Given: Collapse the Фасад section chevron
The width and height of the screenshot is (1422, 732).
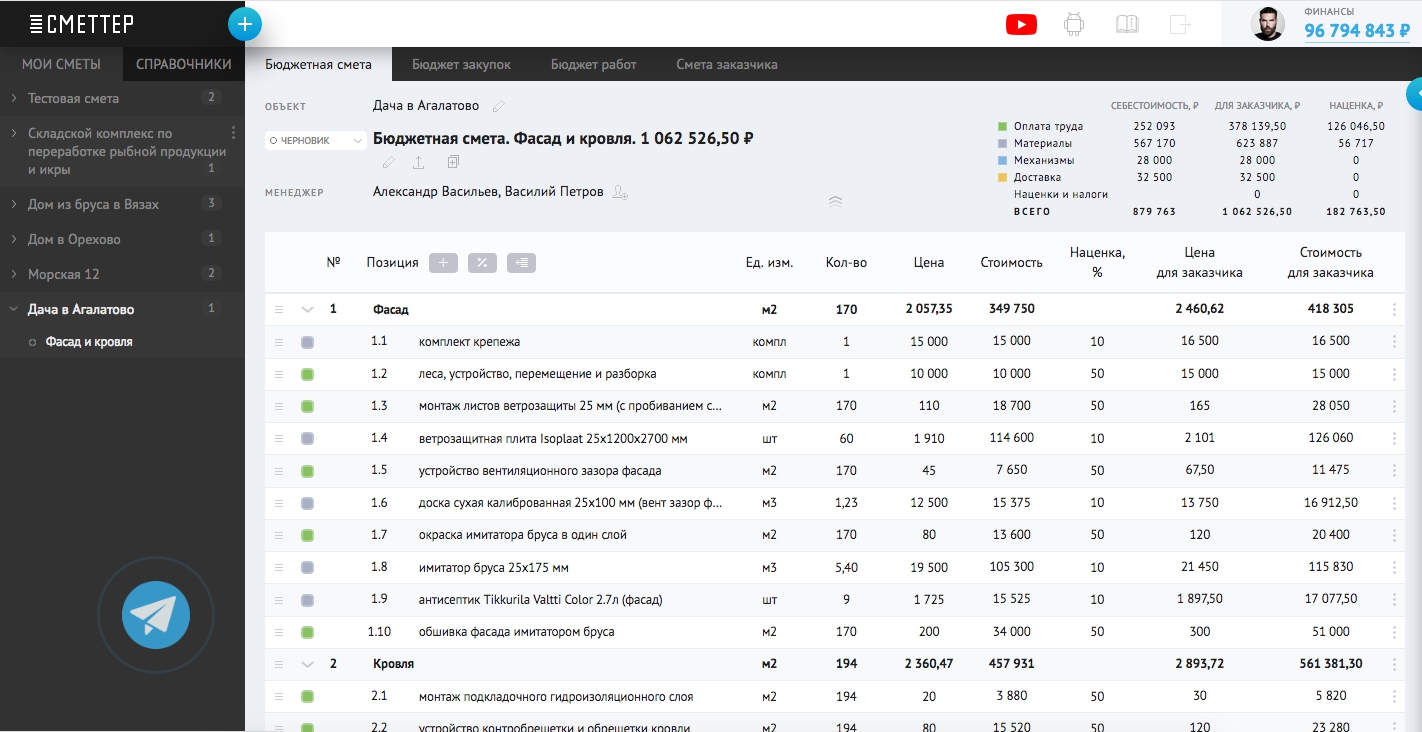Looking at the screenshot, I should tap(308, 310).
